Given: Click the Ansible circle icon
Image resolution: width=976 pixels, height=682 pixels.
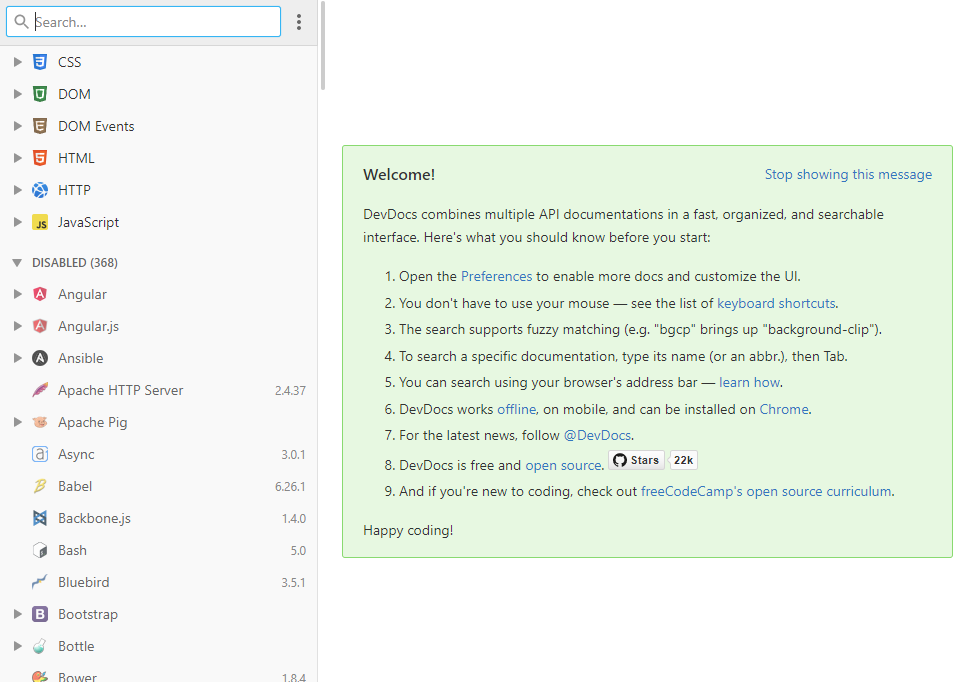Looking at the screenshot, I should tap(40, 358).
